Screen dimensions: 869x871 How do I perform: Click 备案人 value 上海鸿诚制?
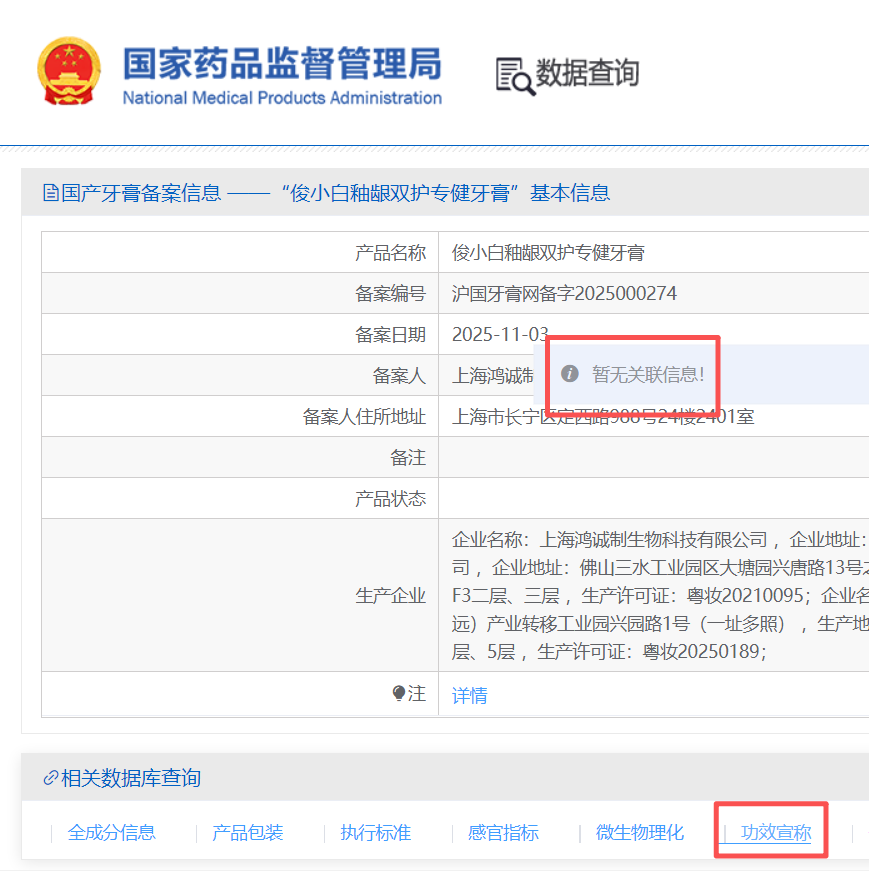[x=492, y=376]
